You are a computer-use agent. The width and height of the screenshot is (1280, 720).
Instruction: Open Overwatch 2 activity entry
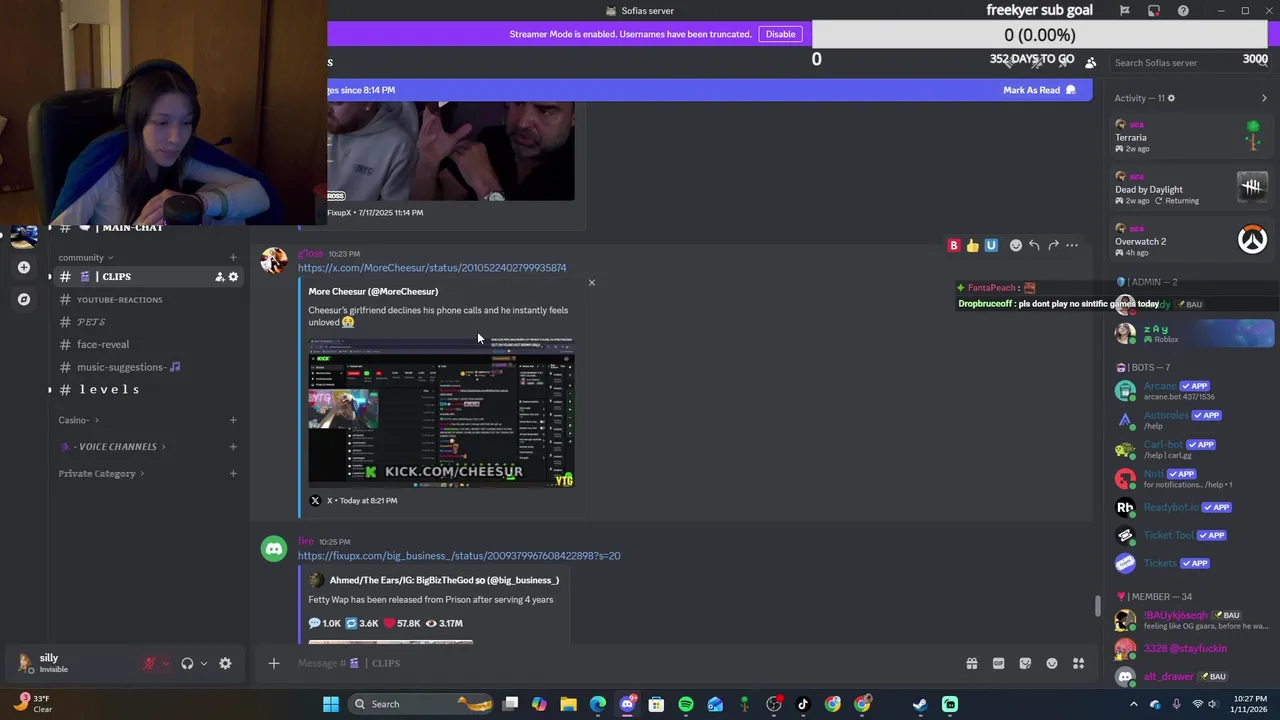coord(1192,241)
